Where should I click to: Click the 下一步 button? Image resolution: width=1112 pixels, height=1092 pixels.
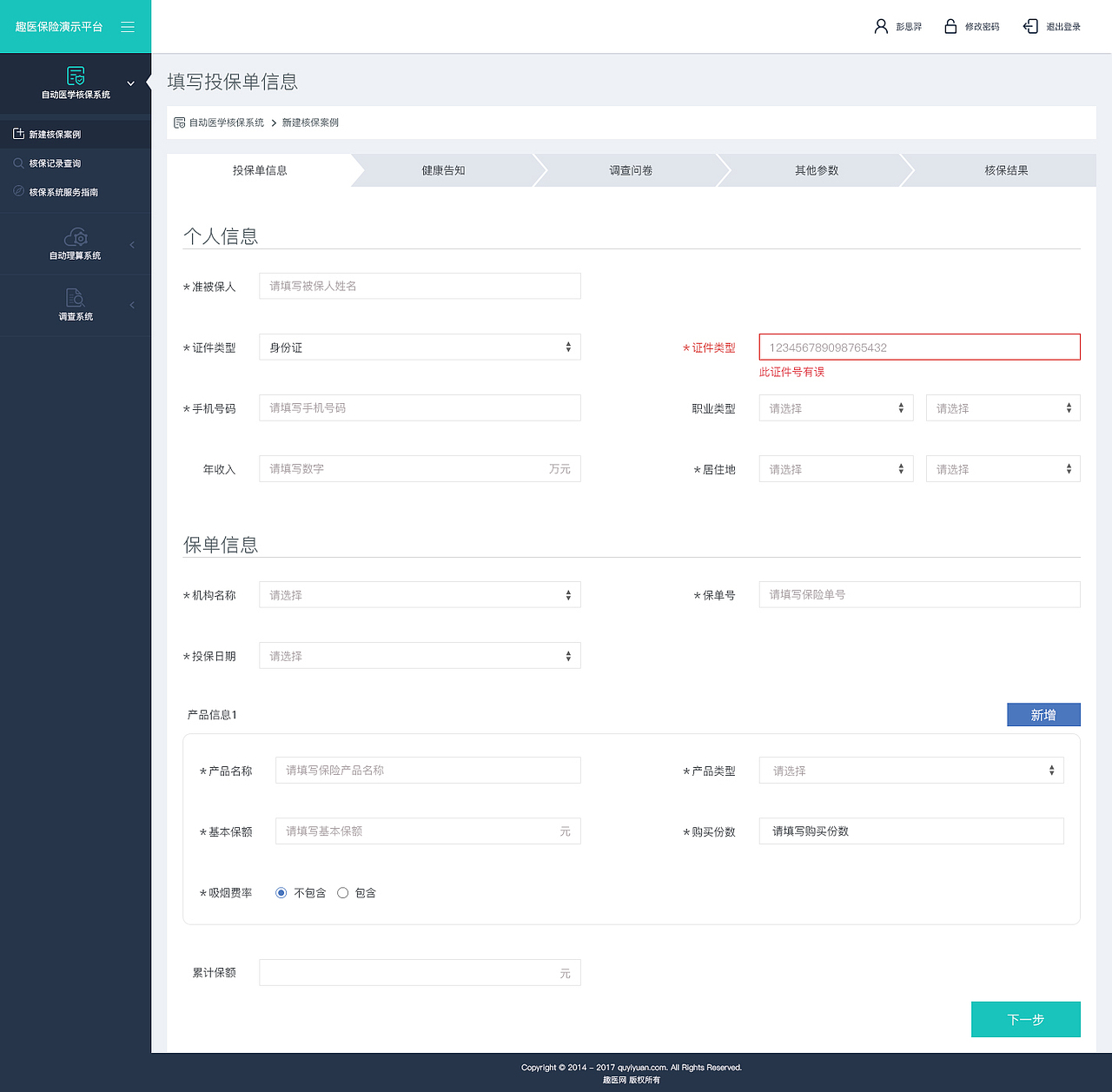click(1025, 1019)
